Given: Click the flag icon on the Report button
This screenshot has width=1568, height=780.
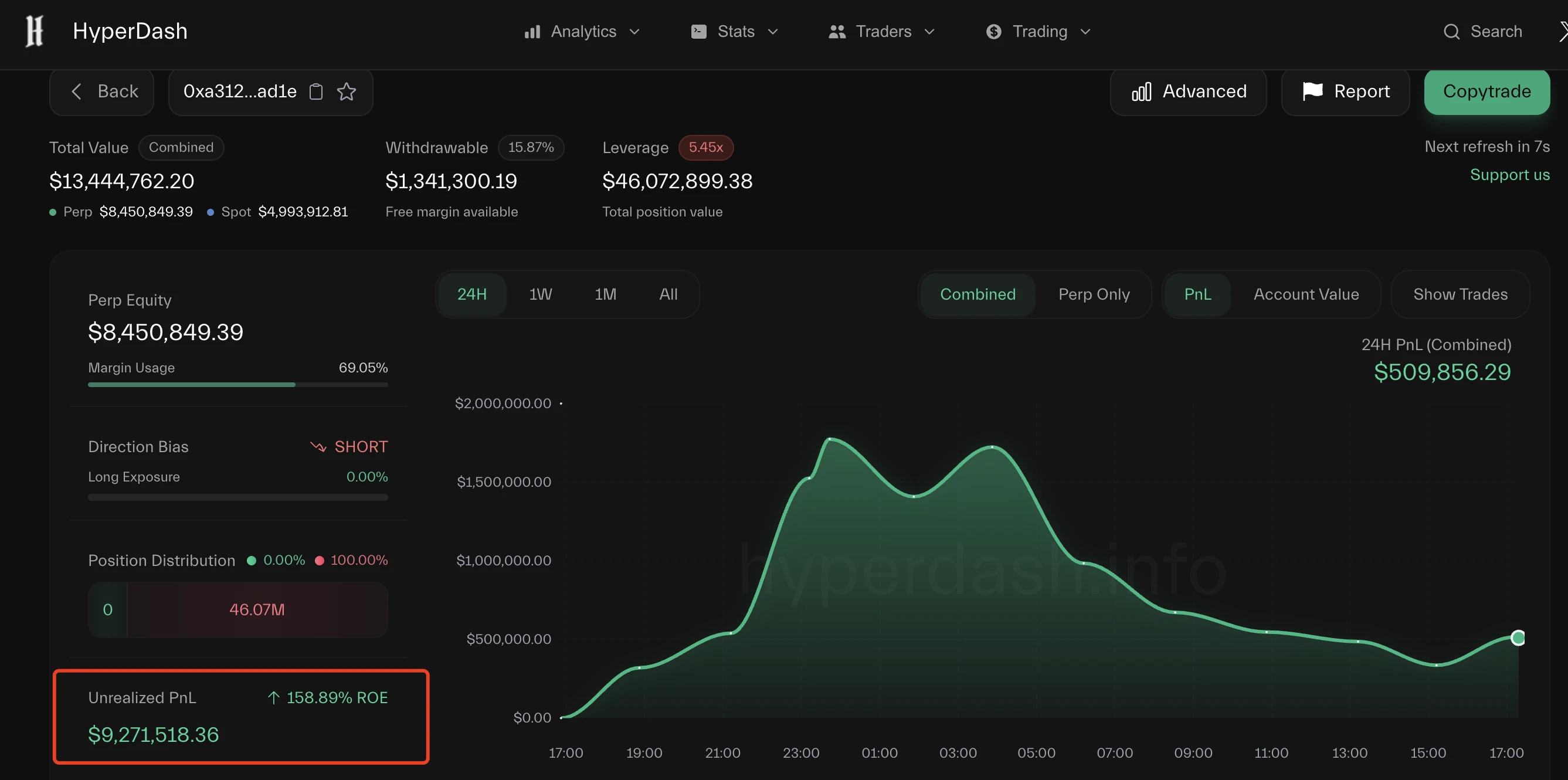Looking at the screenshot, I should tap(1312, 91).
